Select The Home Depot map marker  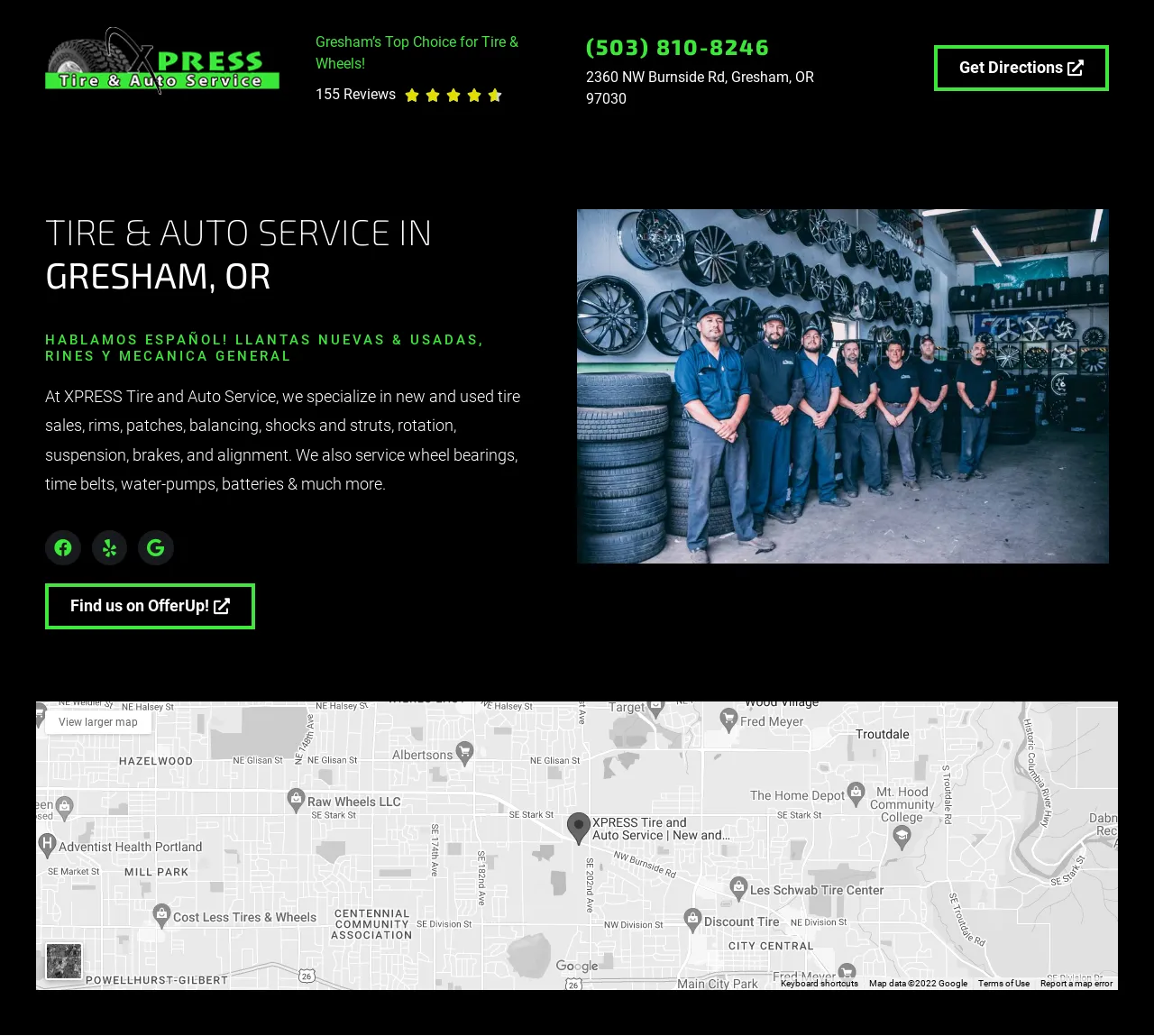point(856,793)
